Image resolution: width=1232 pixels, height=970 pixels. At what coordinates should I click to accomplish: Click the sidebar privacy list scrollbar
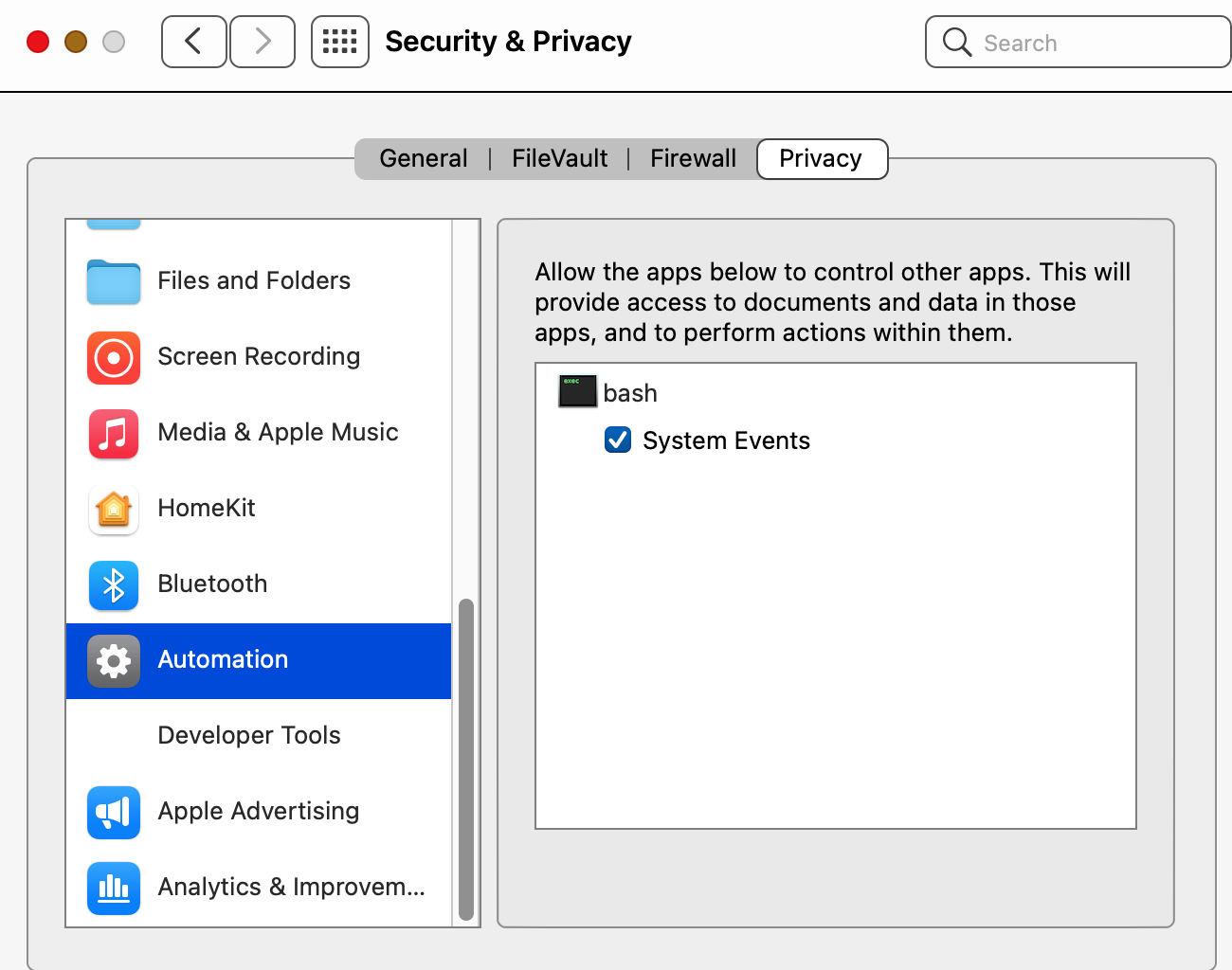pyautogui.click(x=465, y=758)
